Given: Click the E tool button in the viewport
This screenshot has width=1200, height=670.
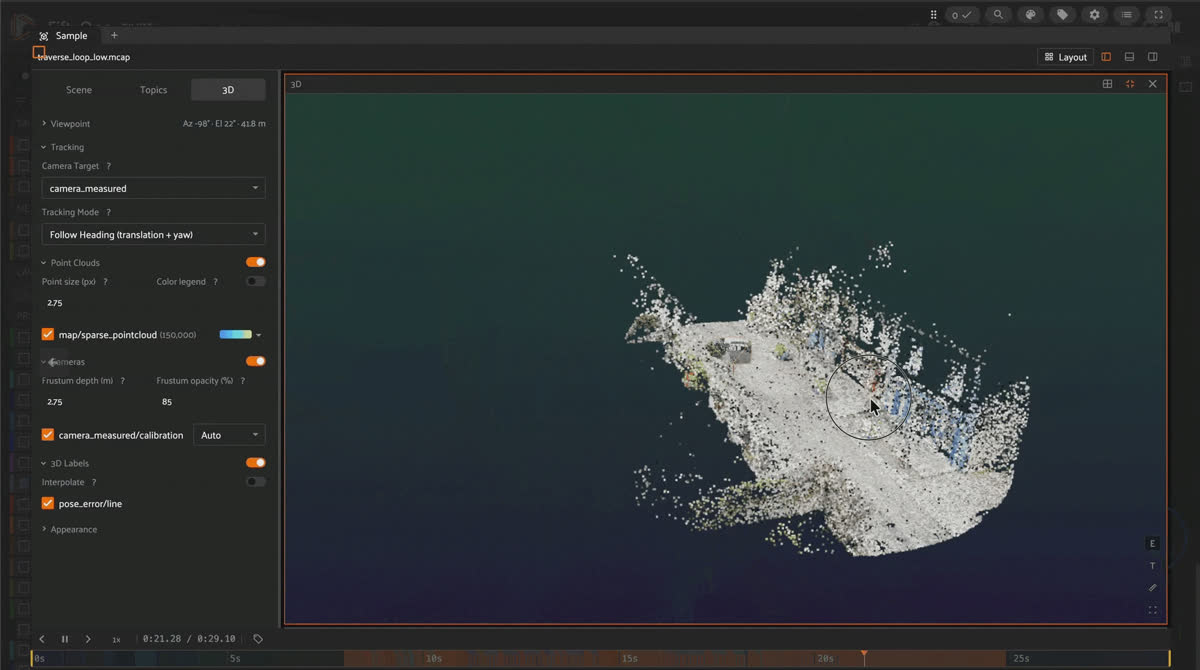Looking at the screenshot, I should pos(1152,544).
